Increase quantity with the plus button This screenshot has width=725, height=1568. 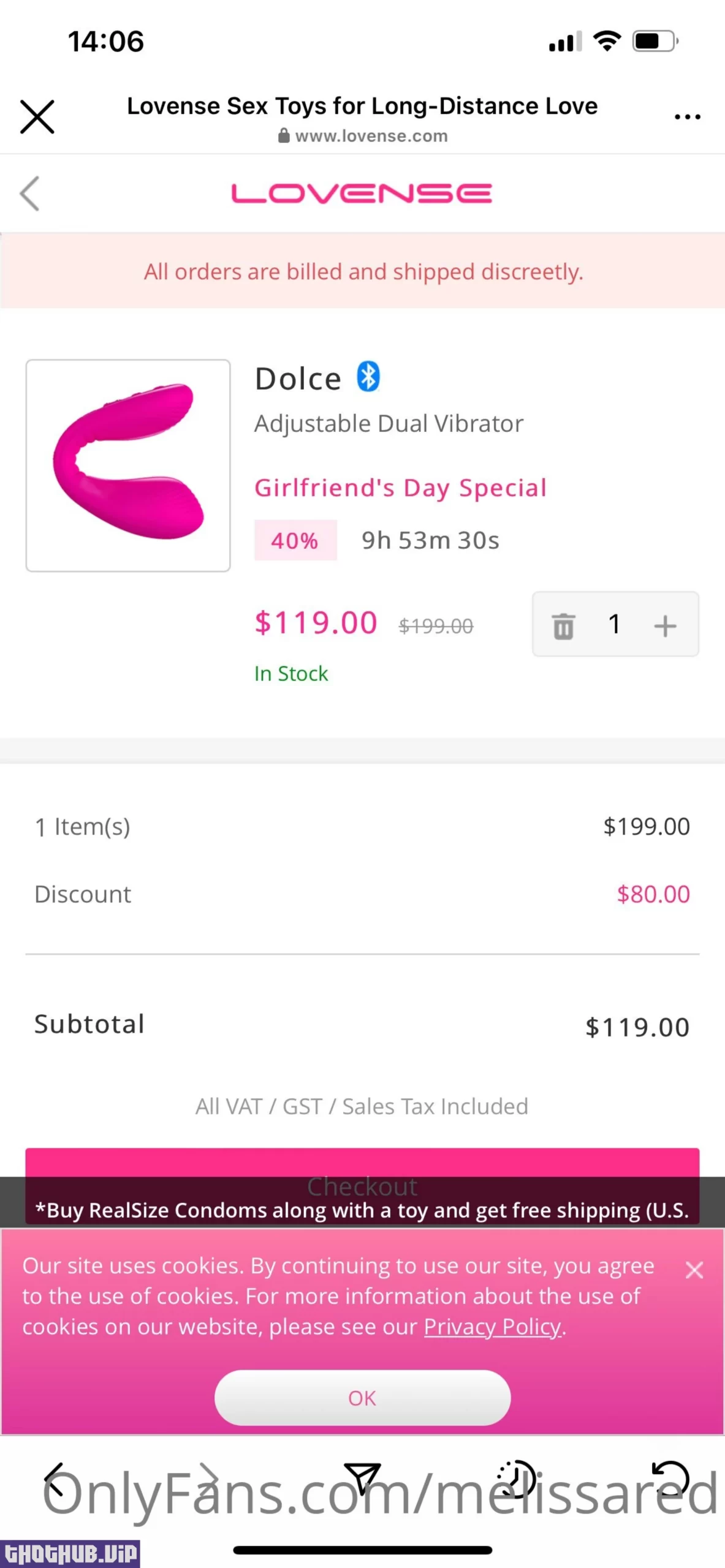(665, 625)
